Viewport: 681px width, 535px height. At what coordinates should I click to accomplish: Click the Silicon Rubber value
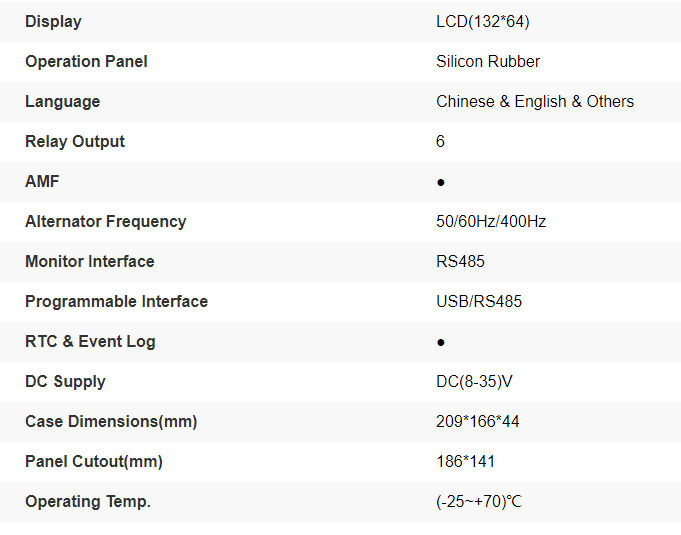click(x=488, y=61)
